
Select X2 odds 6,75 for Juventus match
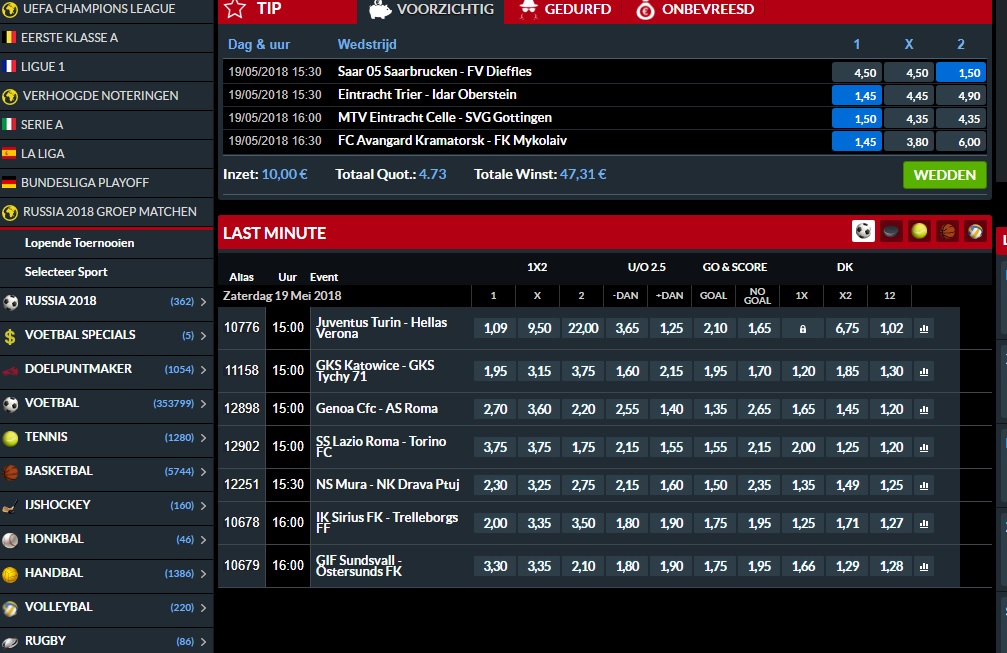tap(847, 329)
